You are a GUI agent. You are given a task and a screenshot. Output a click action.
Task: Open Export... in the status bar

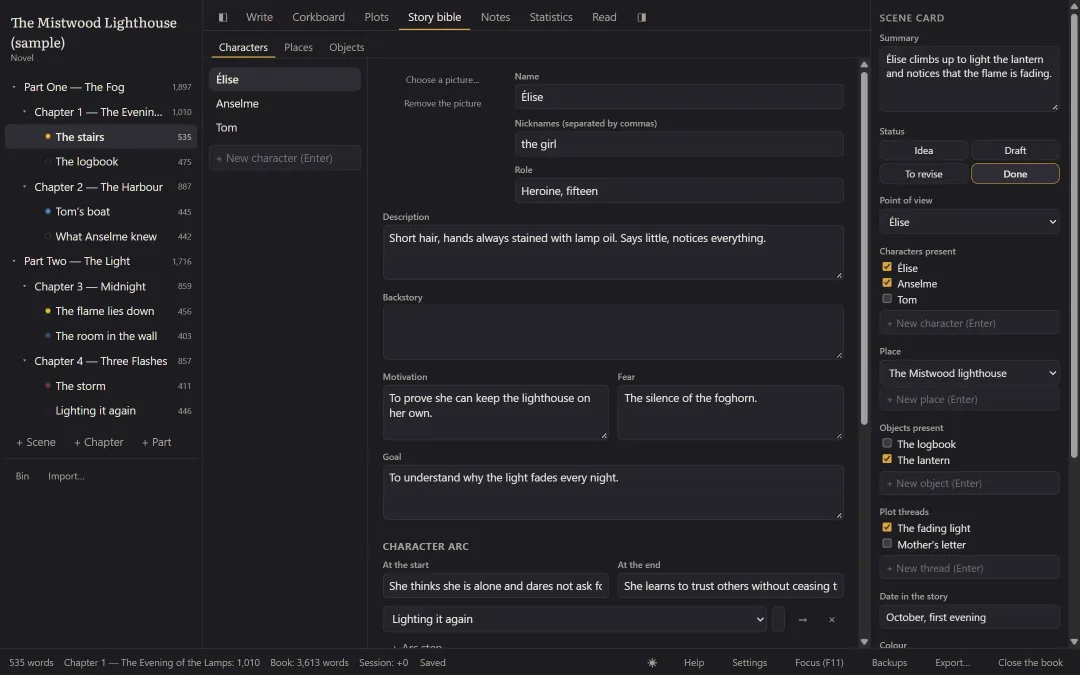(952, 663)
